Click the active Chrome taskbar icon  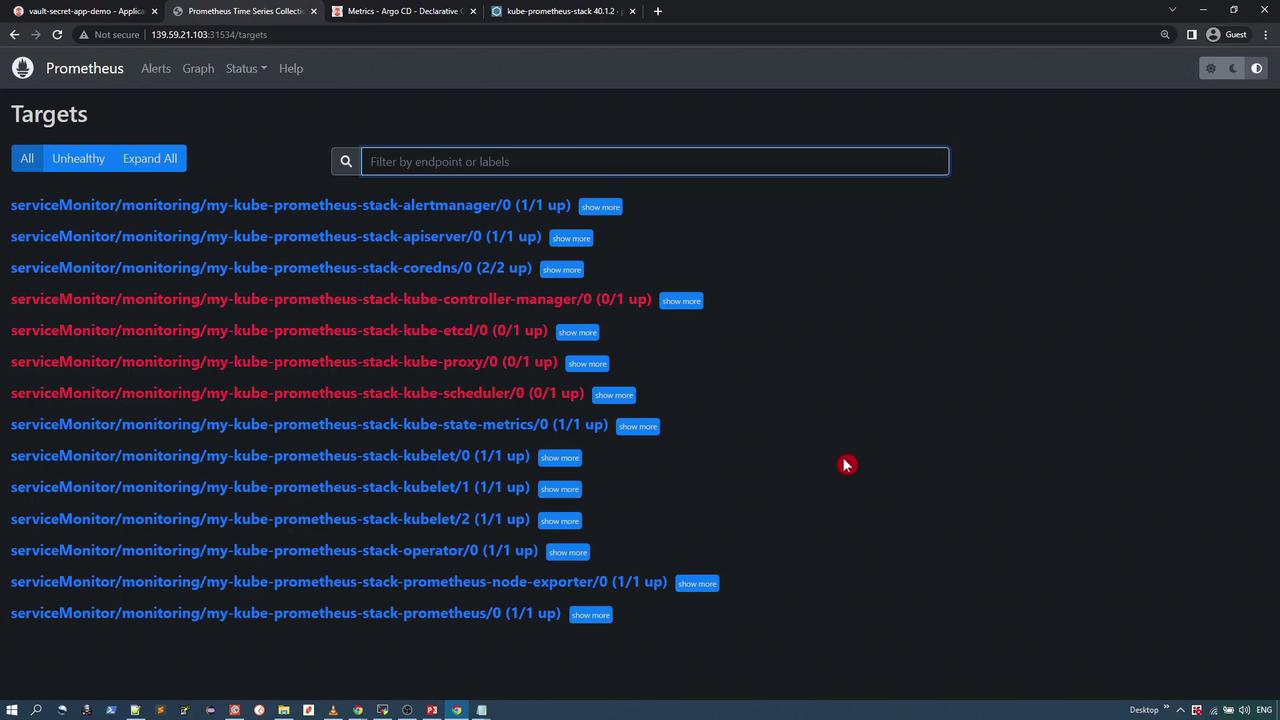(x=456, y=710)
